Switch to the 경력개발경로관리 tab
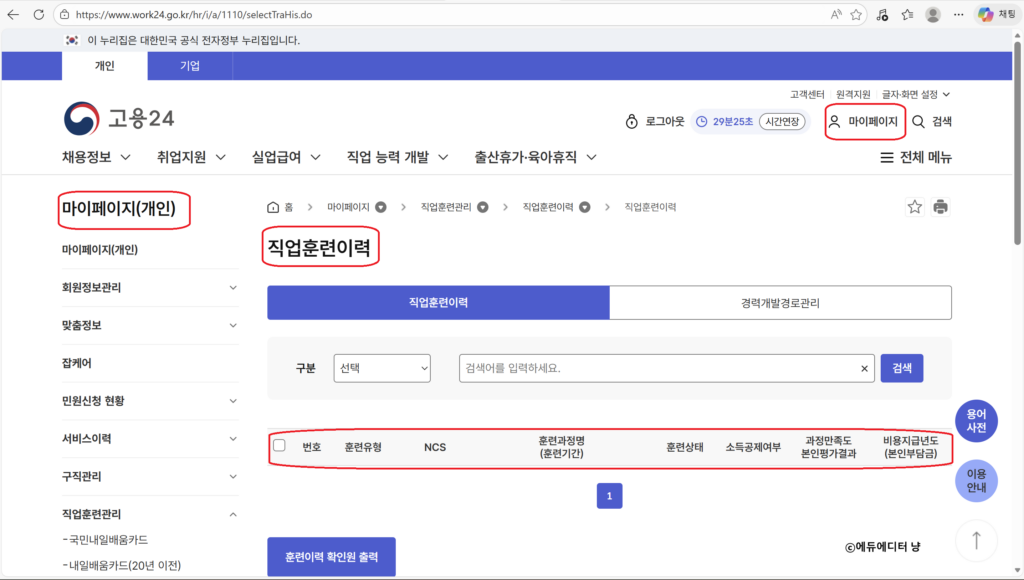Viewport: 1024px width, 580px height. [781, 302]
